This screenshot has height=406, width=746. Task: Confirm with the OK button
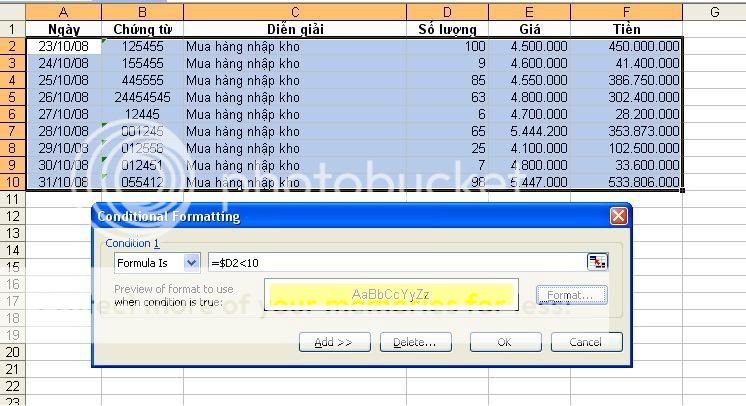click(x=505, y=342)
